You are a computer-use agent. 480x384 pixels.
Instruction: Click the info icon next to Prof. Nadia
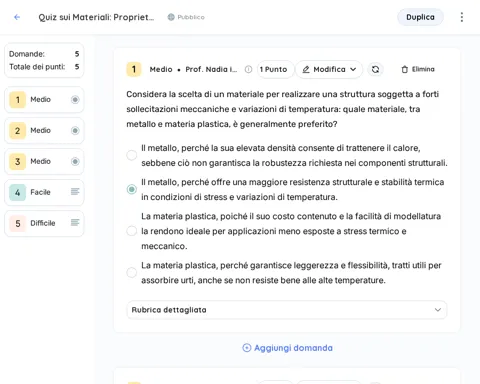click(x=248, y=69)
